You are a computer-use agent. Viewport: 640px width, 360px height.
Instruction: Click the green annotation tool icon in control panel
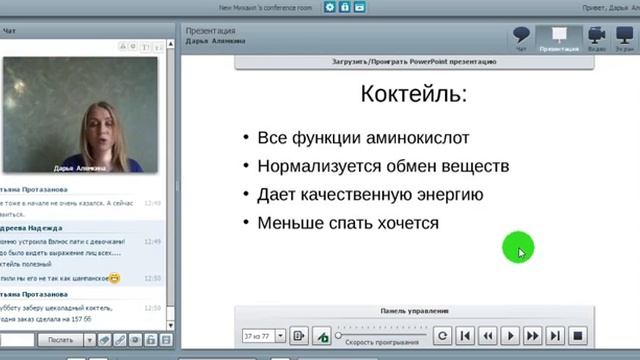(322, 336)
